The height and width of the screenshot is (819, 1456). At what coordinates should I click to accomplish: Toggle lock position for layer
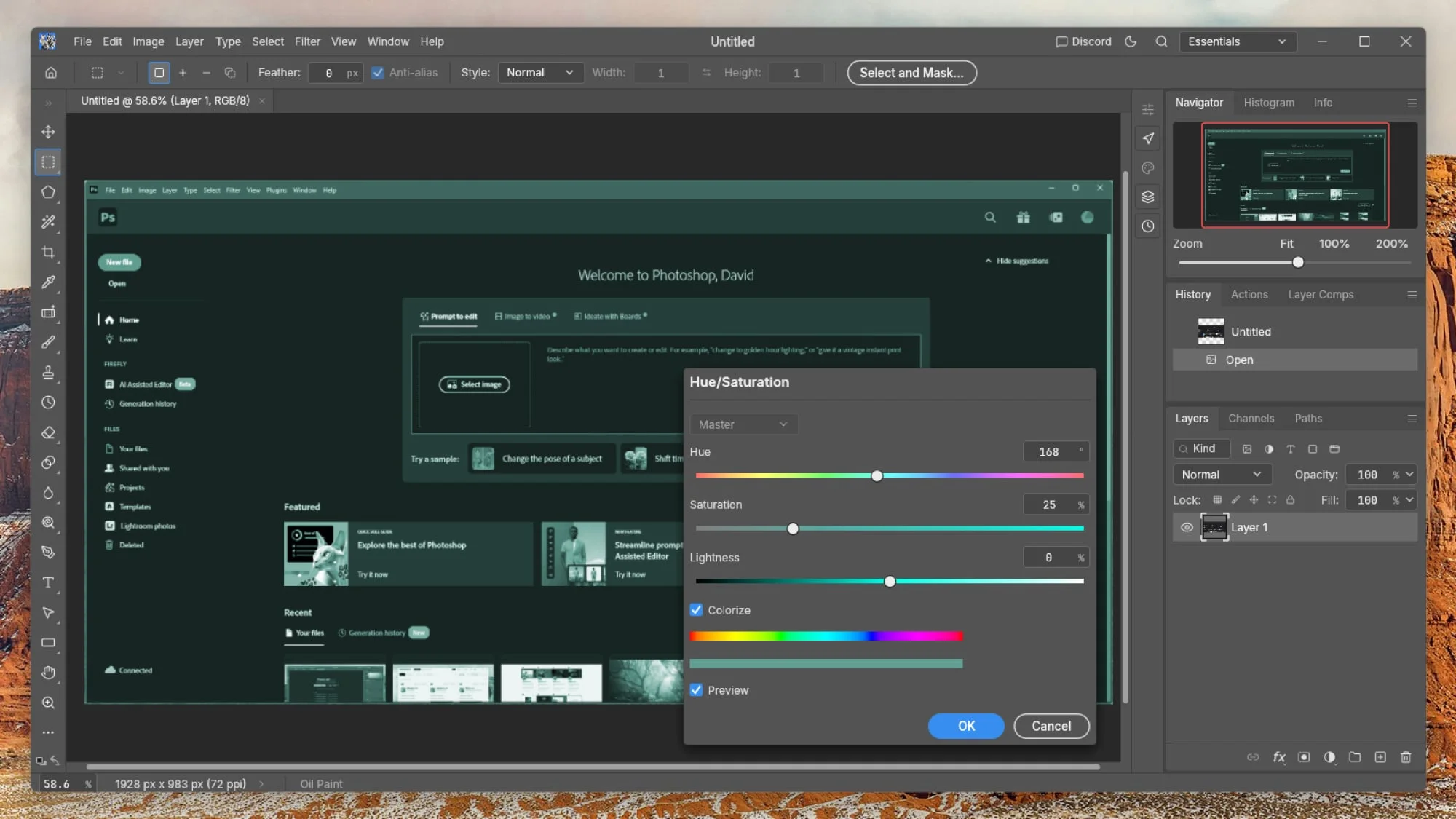(x=1254, y=500)
